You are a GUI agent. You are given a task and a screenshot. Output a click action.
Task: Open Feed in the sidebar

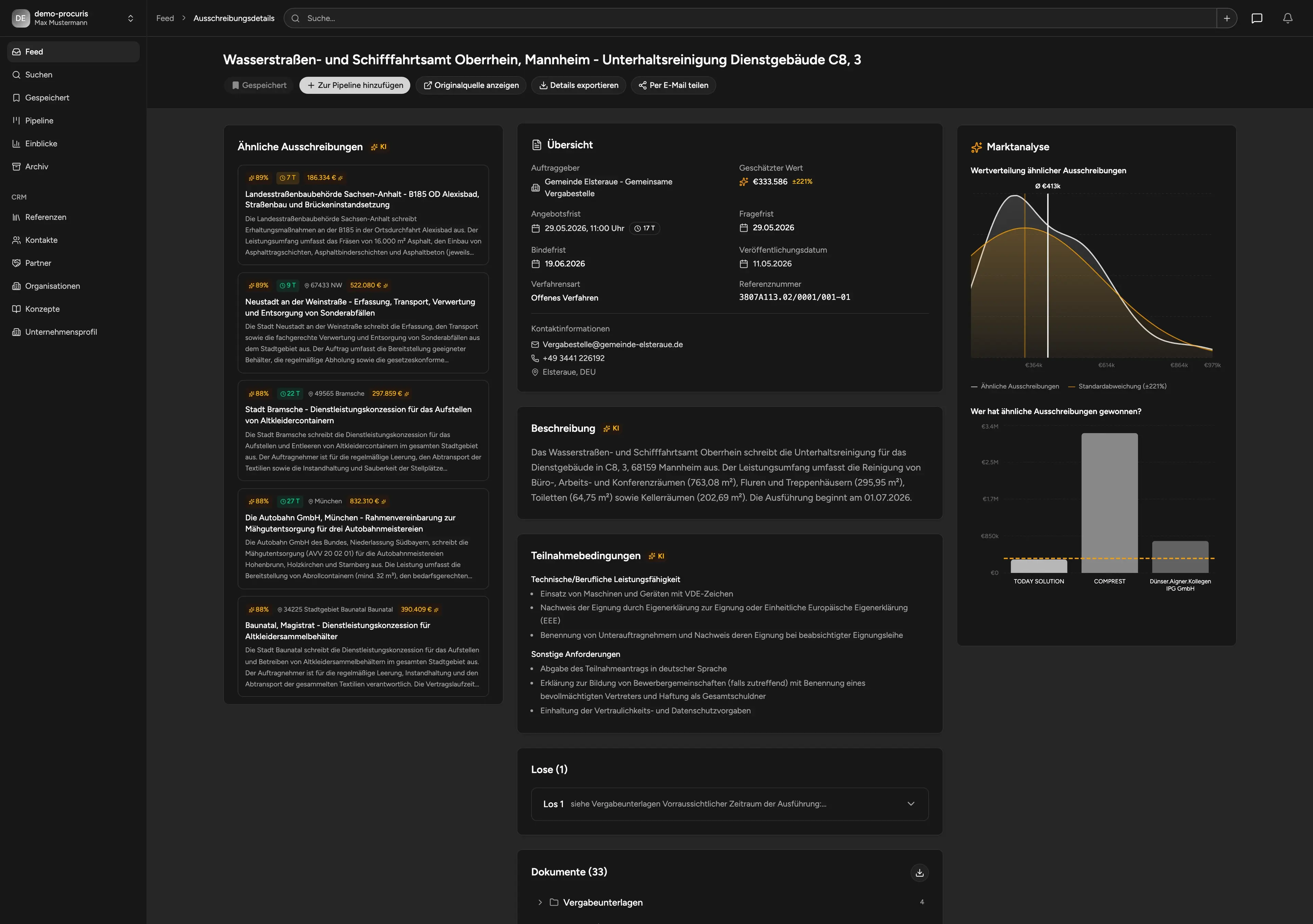(x=73, y=52)
